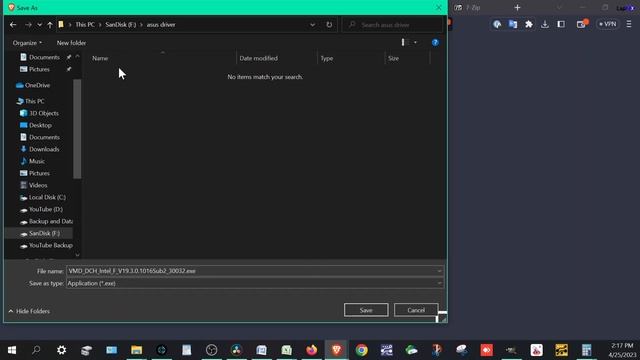Viewport: 640px width, 360px height.
Task: Open the Calculator taskbar icon
Action: point(586,350)
